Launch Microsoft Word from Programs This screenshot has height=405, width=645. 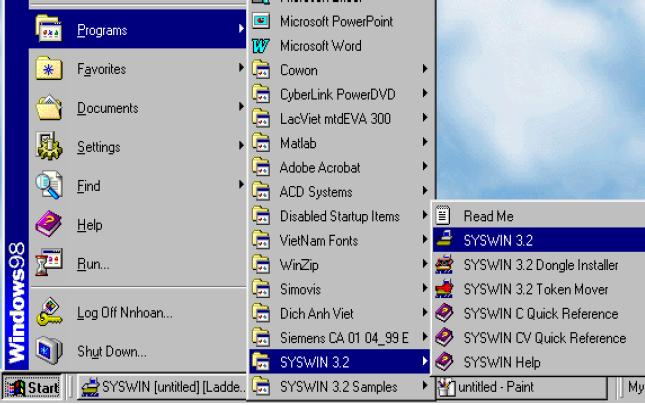click(340, 46)
